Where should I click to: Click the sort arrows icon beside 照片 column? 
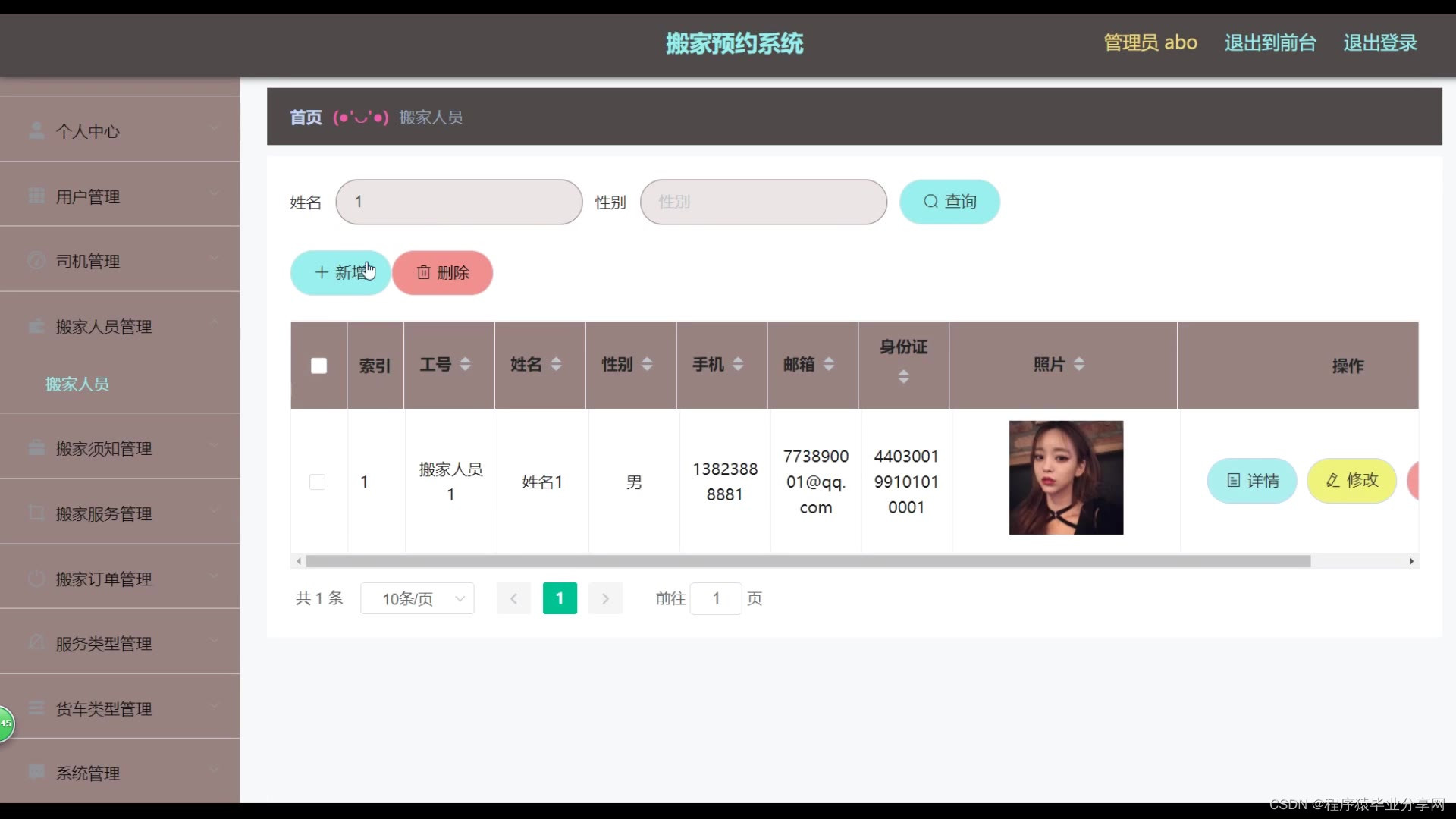(1079, 365)
